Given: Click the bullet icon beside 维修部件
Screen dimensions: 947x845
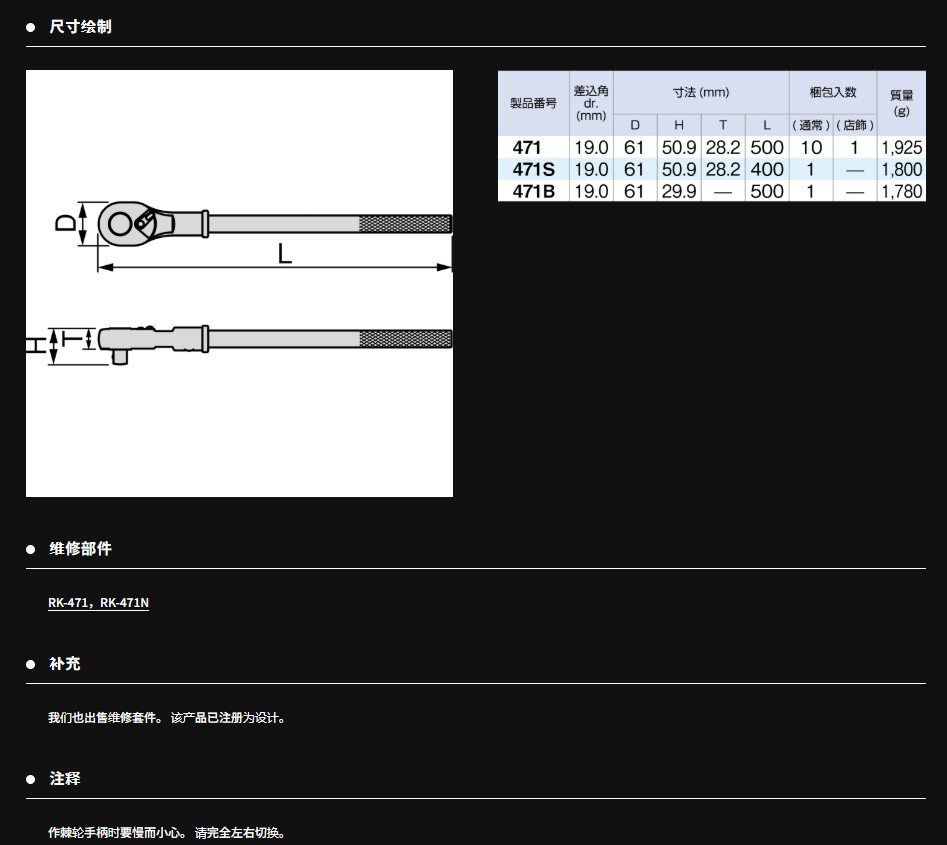Looking at the screenshot, I should pos(31,549).
